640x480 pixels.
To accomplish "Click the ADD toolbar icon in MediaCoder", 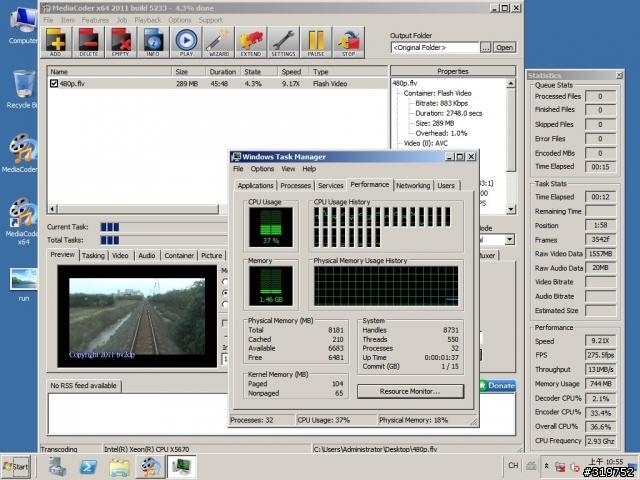I will 56,42.
